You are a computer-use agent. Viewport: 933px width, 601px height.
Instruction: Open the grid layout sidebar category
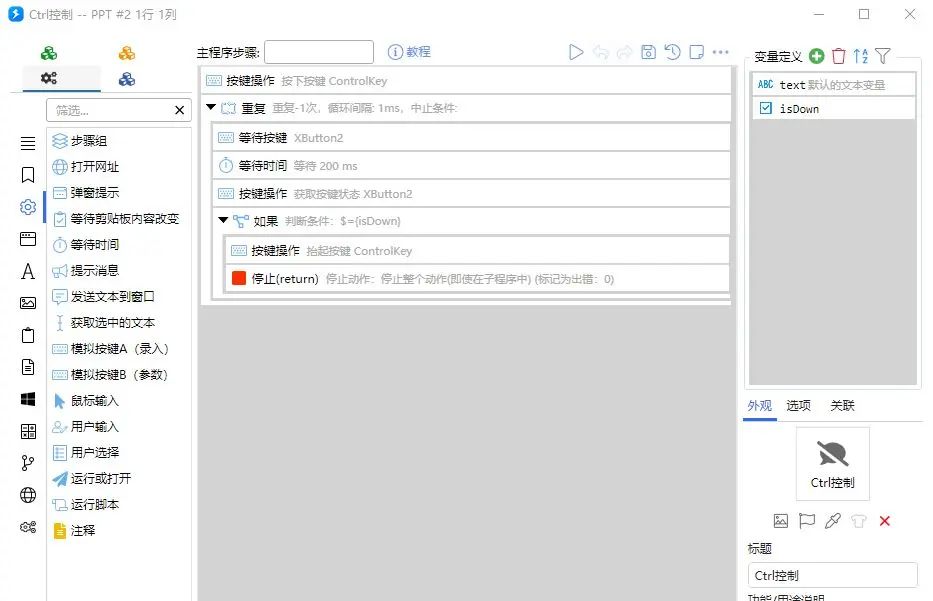tap(28, 431)
